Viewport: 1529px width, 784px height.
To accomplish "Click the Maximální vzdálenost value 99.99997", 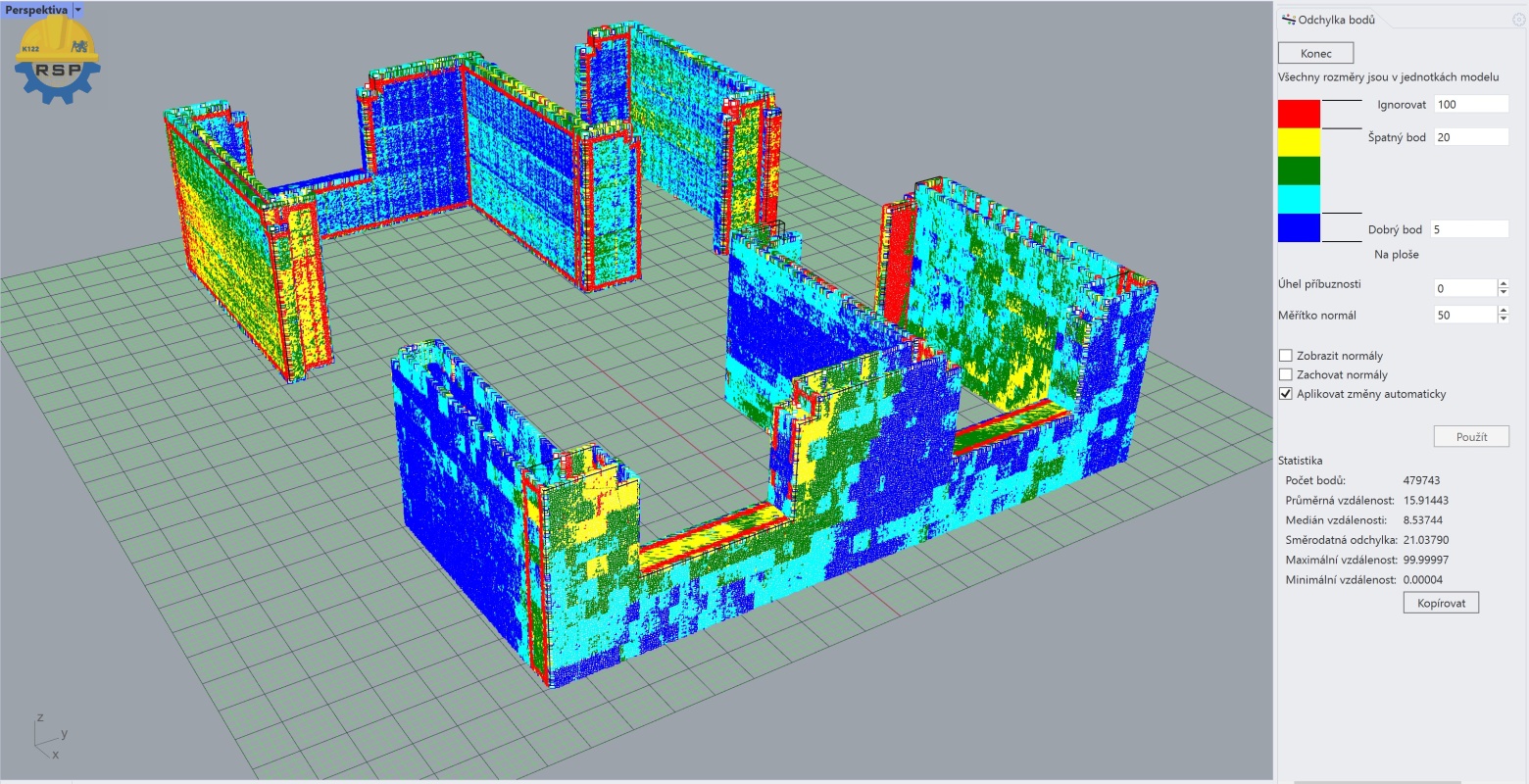I will pyautogui.click(x=1425, y=560).
